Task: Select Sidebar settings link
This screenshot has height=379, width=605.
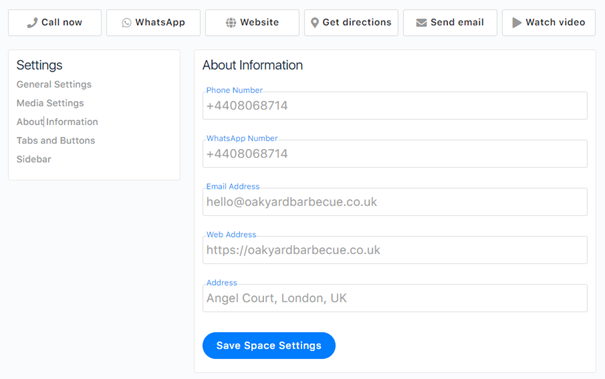Action: coord(34,159)
